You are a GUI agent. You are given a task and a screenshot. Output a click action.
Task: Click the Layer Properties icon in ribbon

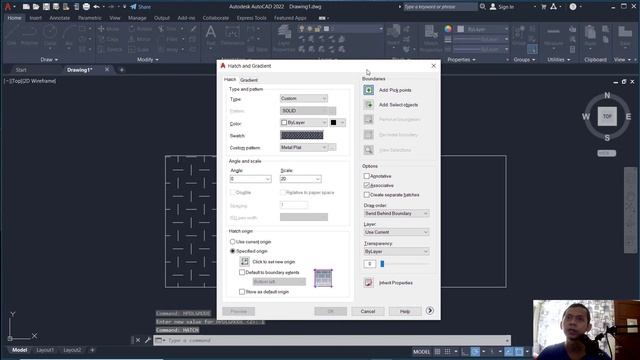pos(284,32)
